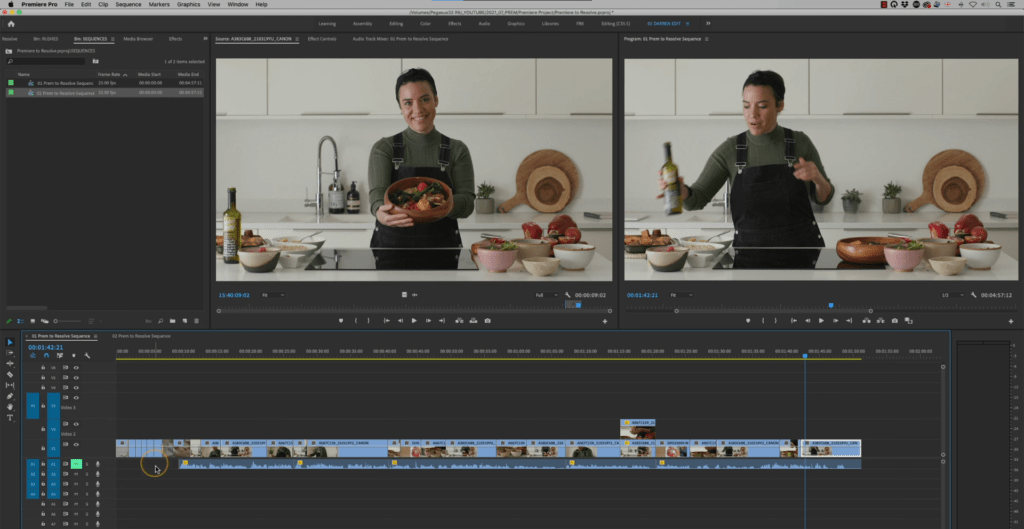Select the Track Select Forward tool
The image size is (1024, 529).
click(x=10, y=353)
